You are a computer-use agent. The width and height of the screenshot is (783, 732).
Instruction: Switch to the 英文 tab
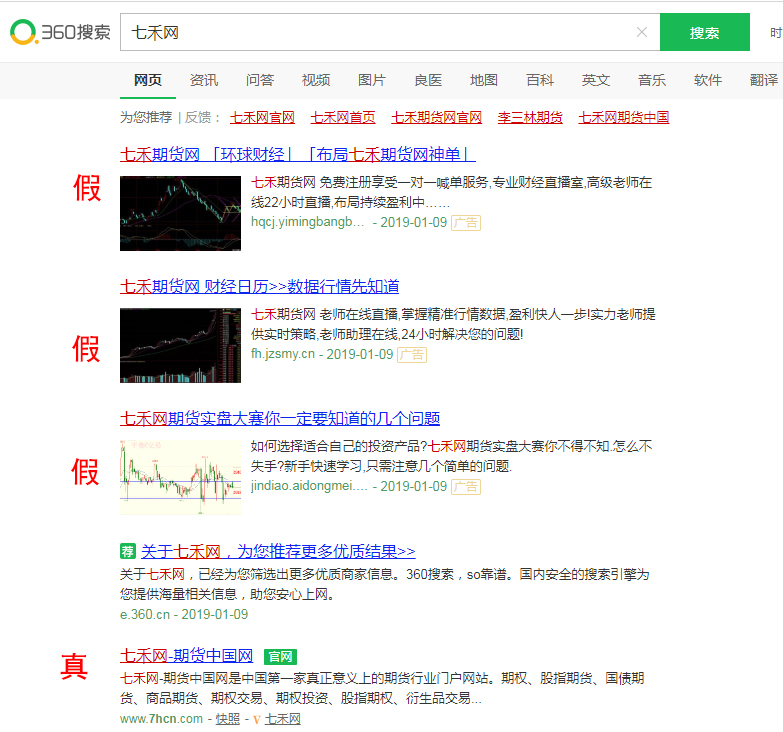coord(596,80)
